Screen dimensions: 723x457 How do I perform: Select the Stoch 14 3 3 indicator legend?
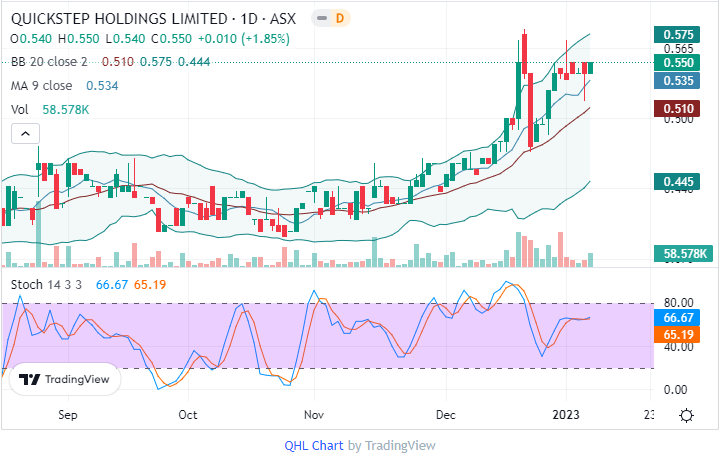click(47, 285)
